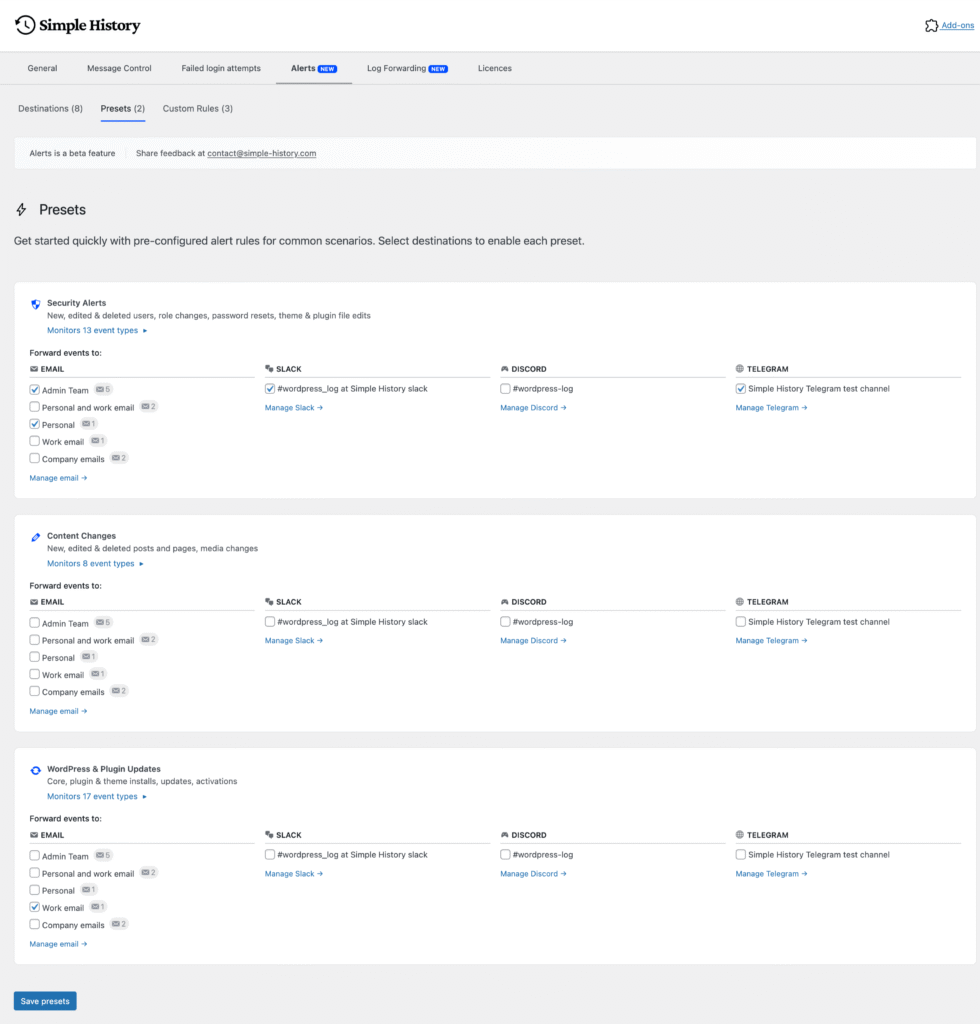Click the Telegram globe icon in Security Alerts
Screen dimensions: 980x1024
(740, 369)
